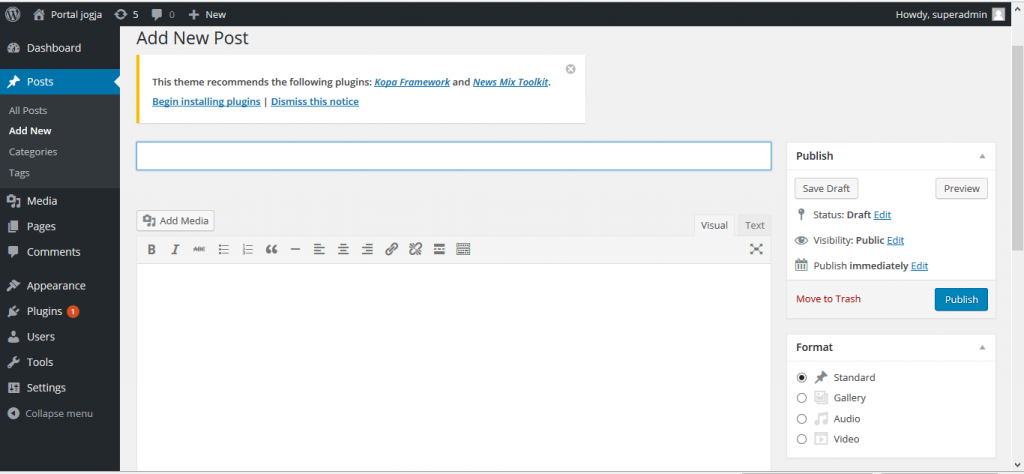This screenshot has height=474, width=1024.
Task: Select the Video post format
Action: click(801, 439)
